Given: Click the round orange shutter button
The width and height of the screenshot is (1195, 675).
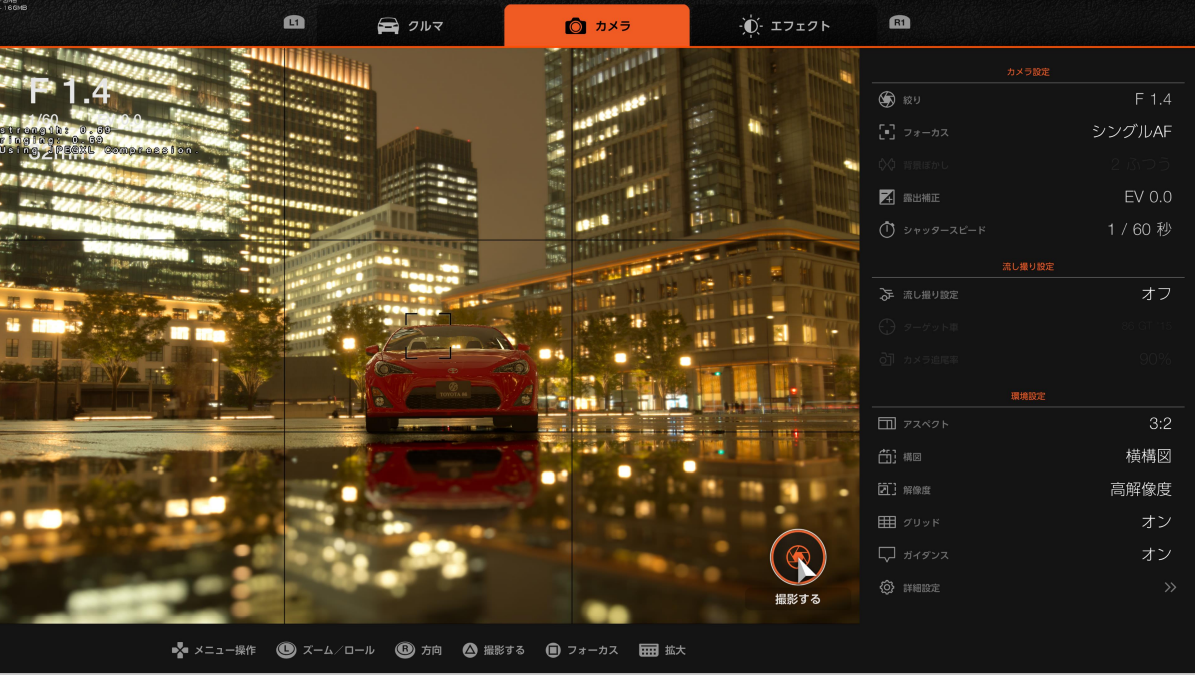Looking at the screenshot, I should coord(797,557).
